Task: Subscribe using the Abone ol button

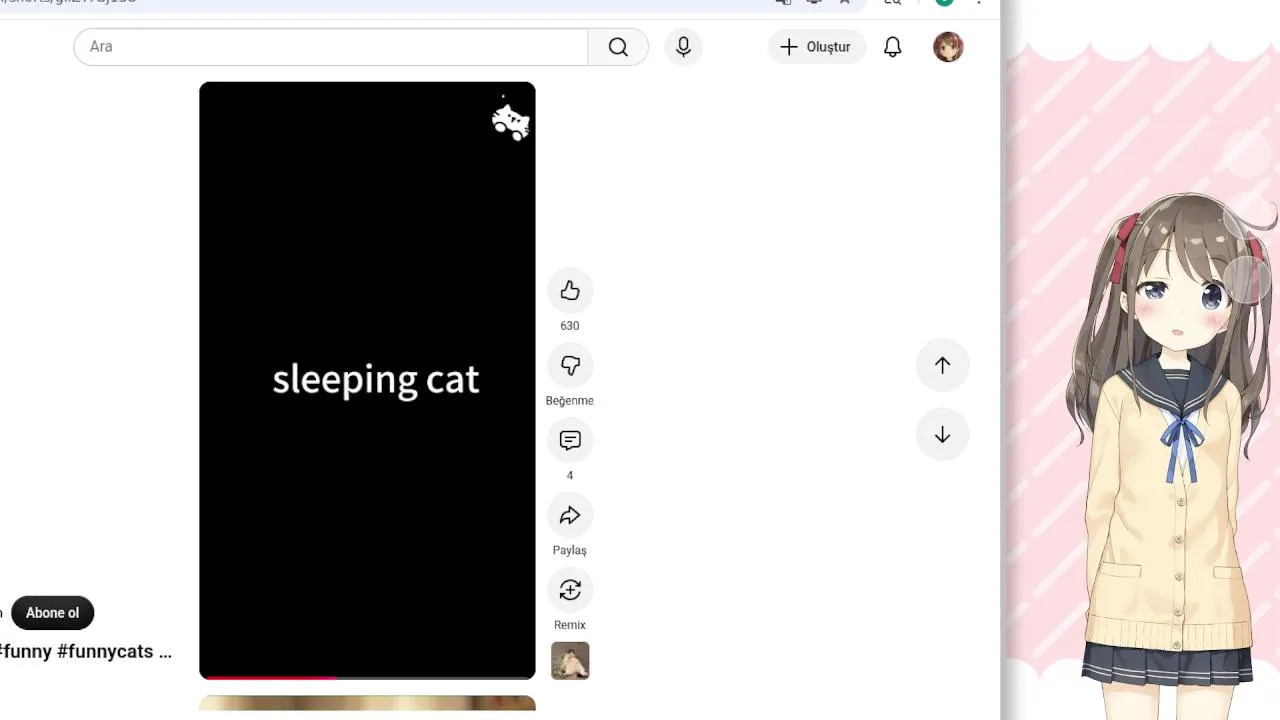Action: pyautogui.click(x=53, y=613)
